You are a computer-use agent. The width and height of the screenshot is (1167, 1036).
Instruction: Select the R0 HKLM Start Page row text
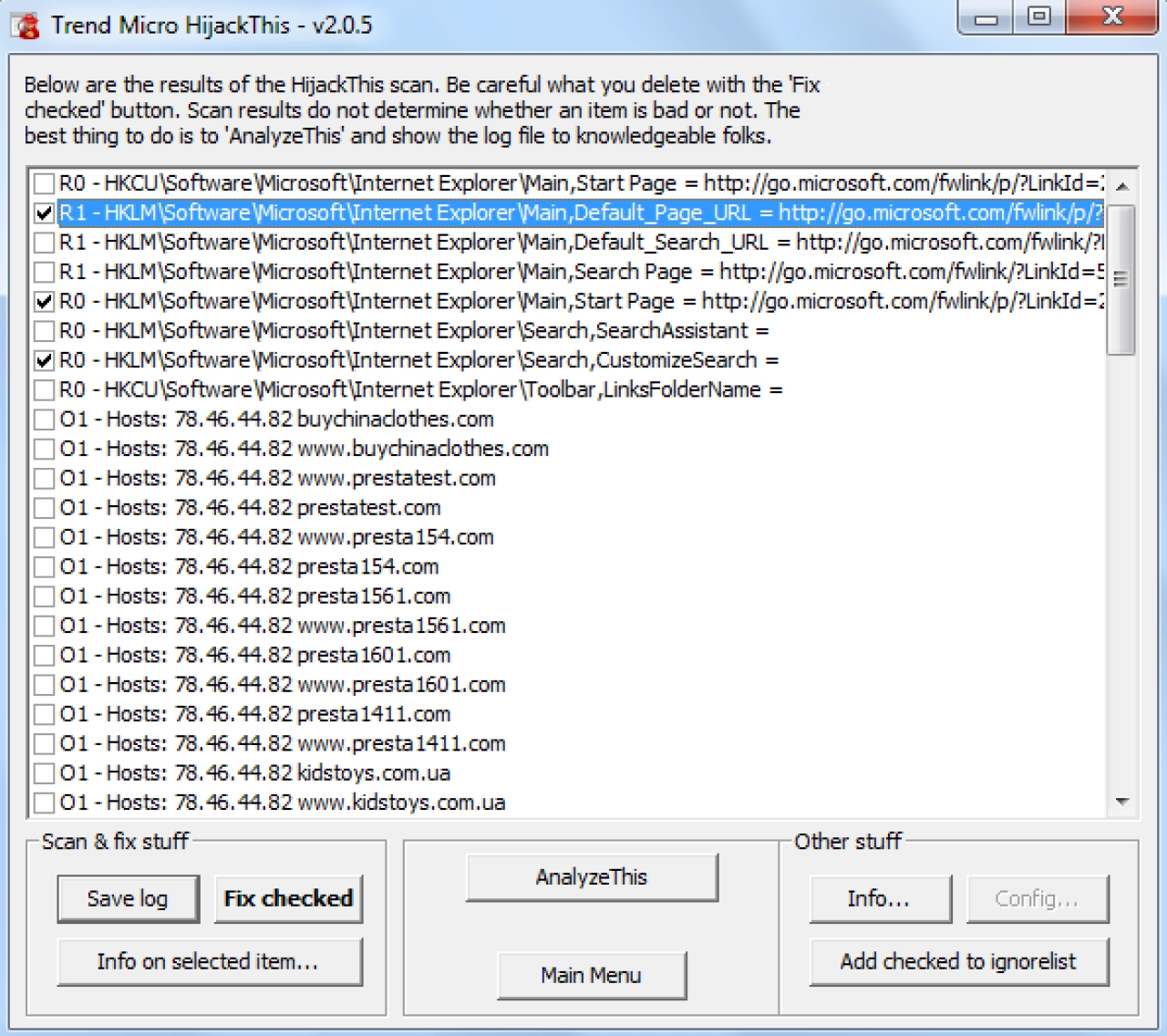point(581,301)
